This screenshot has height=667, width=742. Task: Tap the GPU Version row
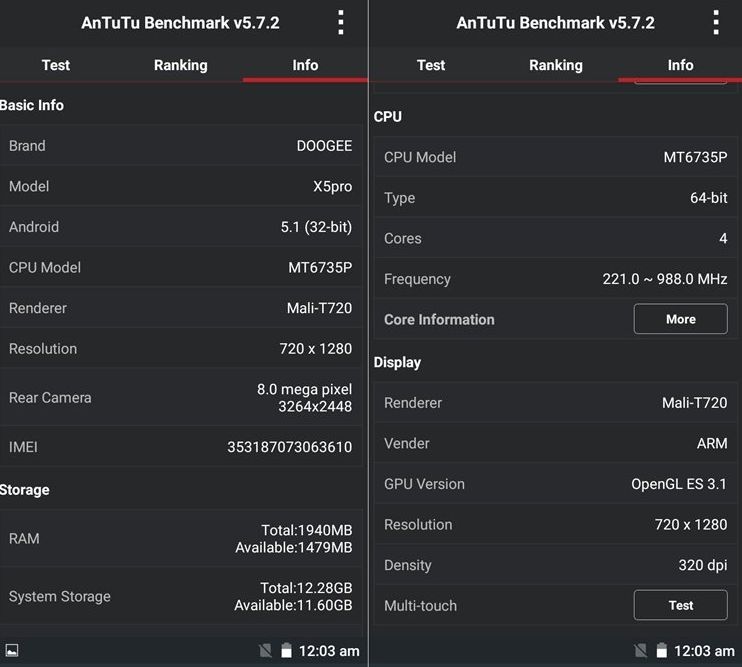(556, 483)
